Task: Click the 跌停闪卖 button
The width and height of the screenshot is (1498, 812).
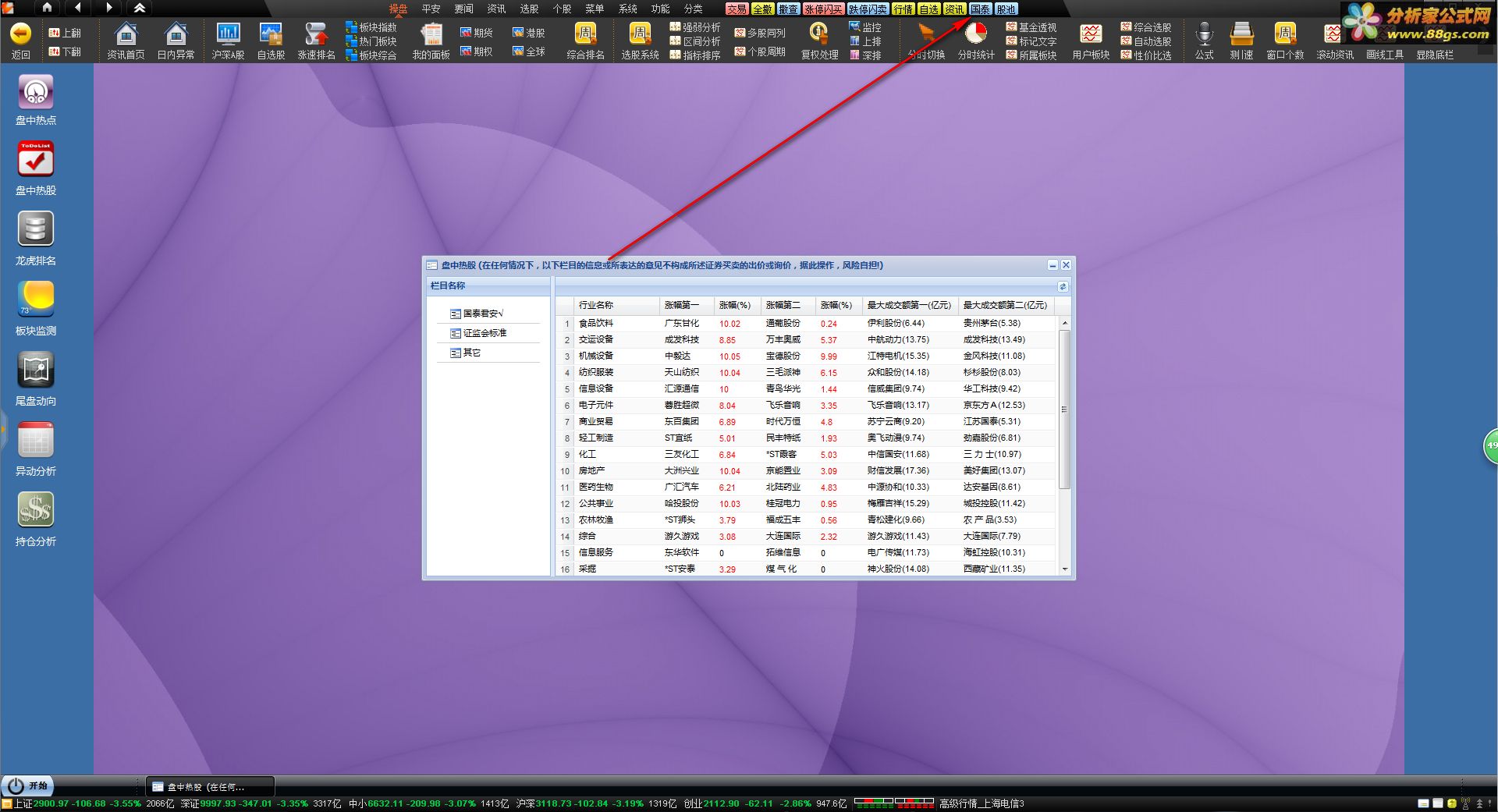Action: click(868, 9)
